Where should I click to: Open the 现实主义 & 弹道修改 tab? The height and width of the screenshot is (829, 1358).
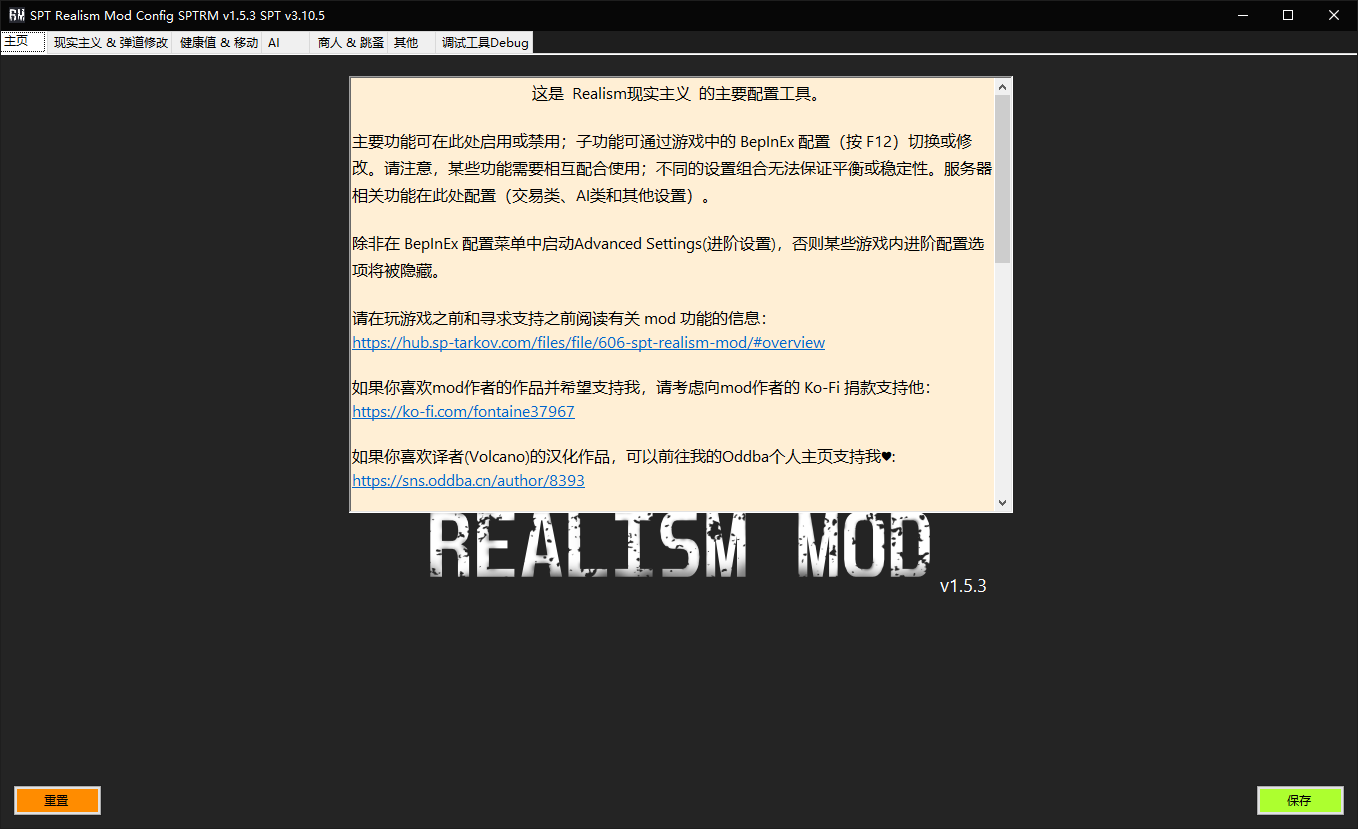coord(111,43)
